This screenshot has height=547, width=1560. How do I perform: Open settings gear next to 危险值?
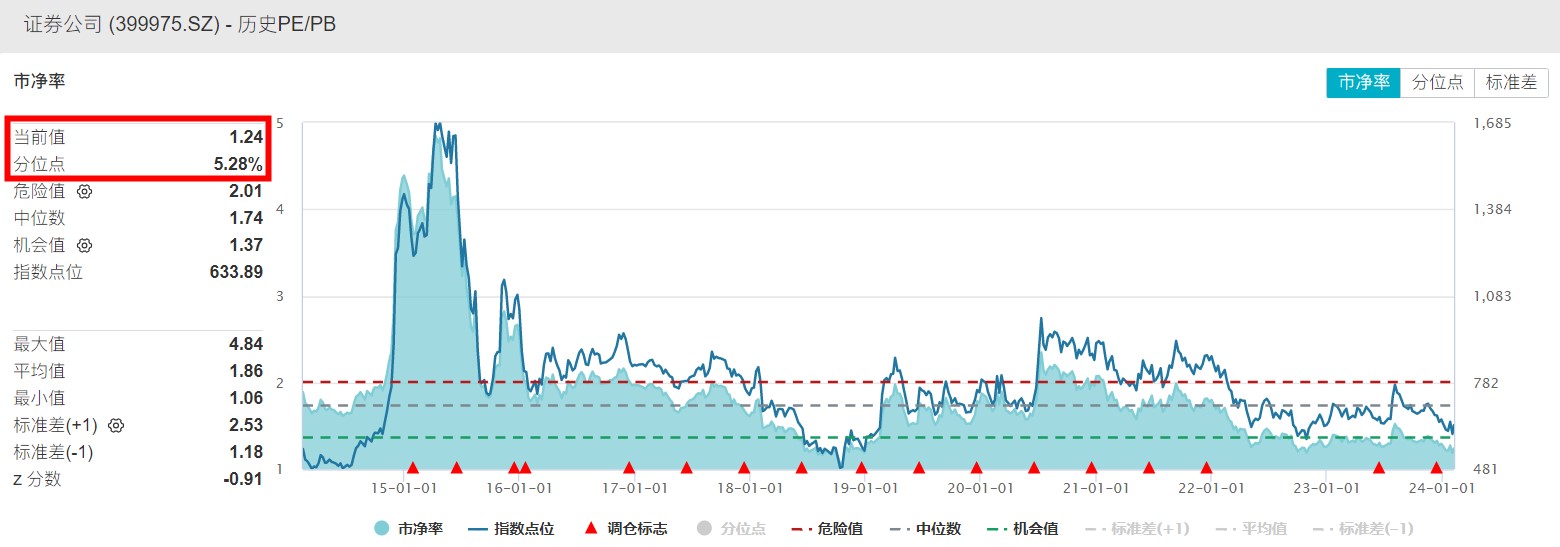click(84, 191)
